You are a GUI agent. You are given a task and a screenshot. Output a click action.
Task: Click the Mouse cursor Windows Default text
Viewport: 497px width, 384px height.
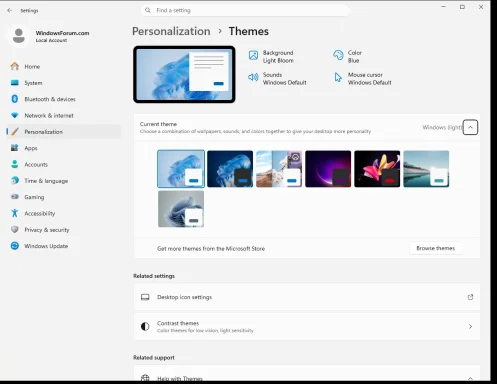(369, 82)
